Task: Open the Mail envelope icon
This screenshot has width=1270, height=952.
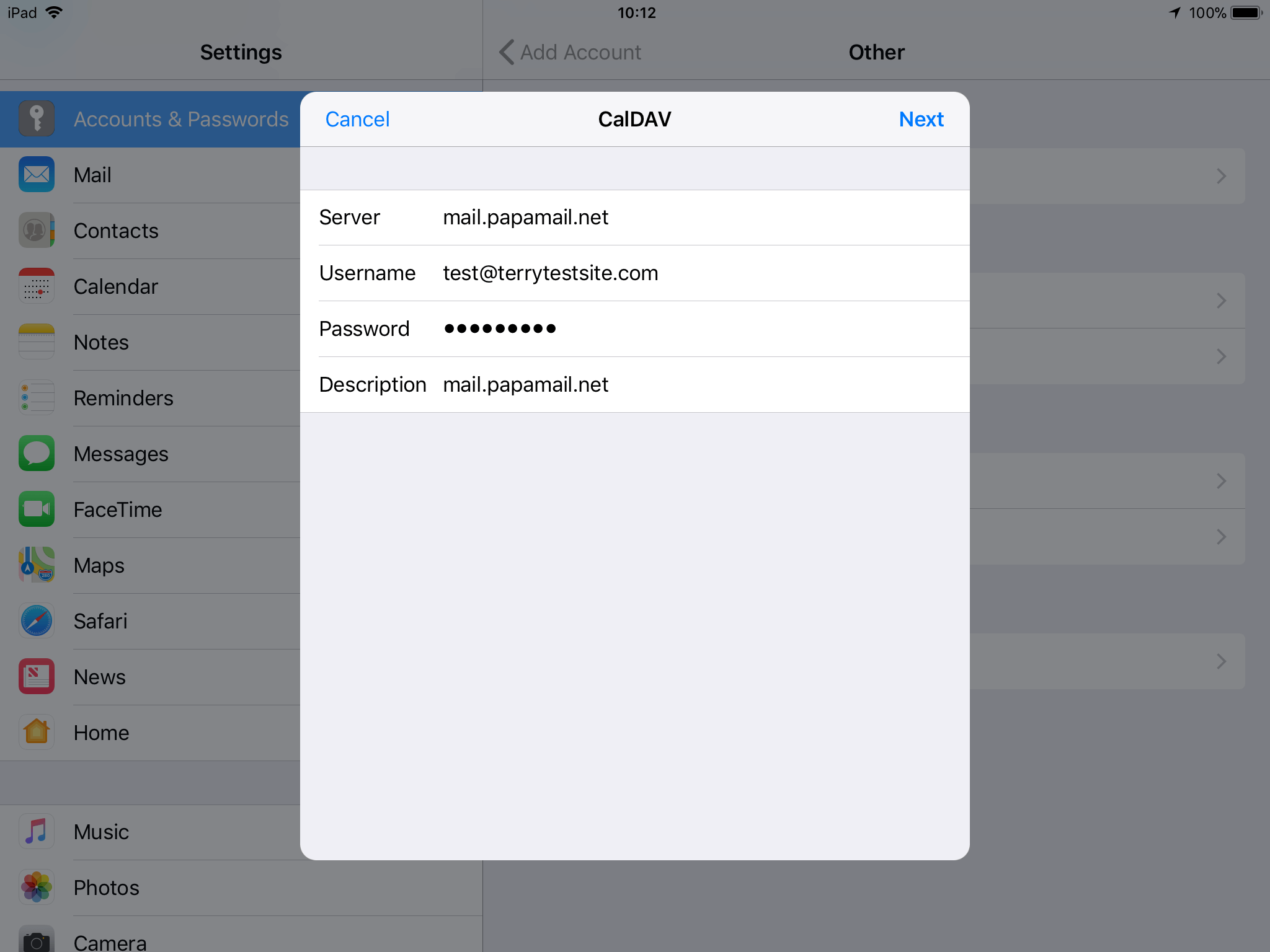Action: pos(37,174)
